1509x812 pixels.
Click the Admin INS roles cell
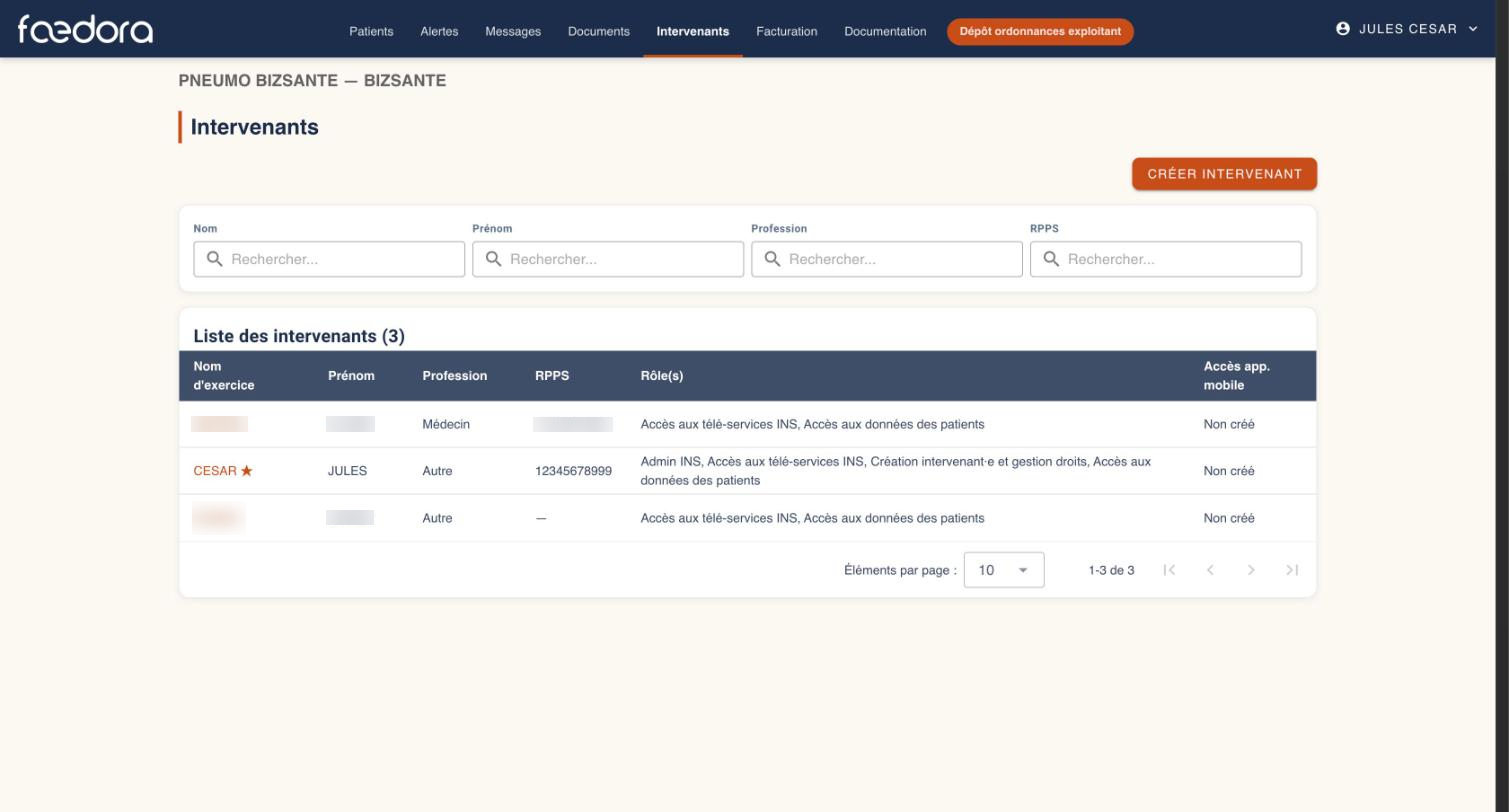click(x=896, y=471)
